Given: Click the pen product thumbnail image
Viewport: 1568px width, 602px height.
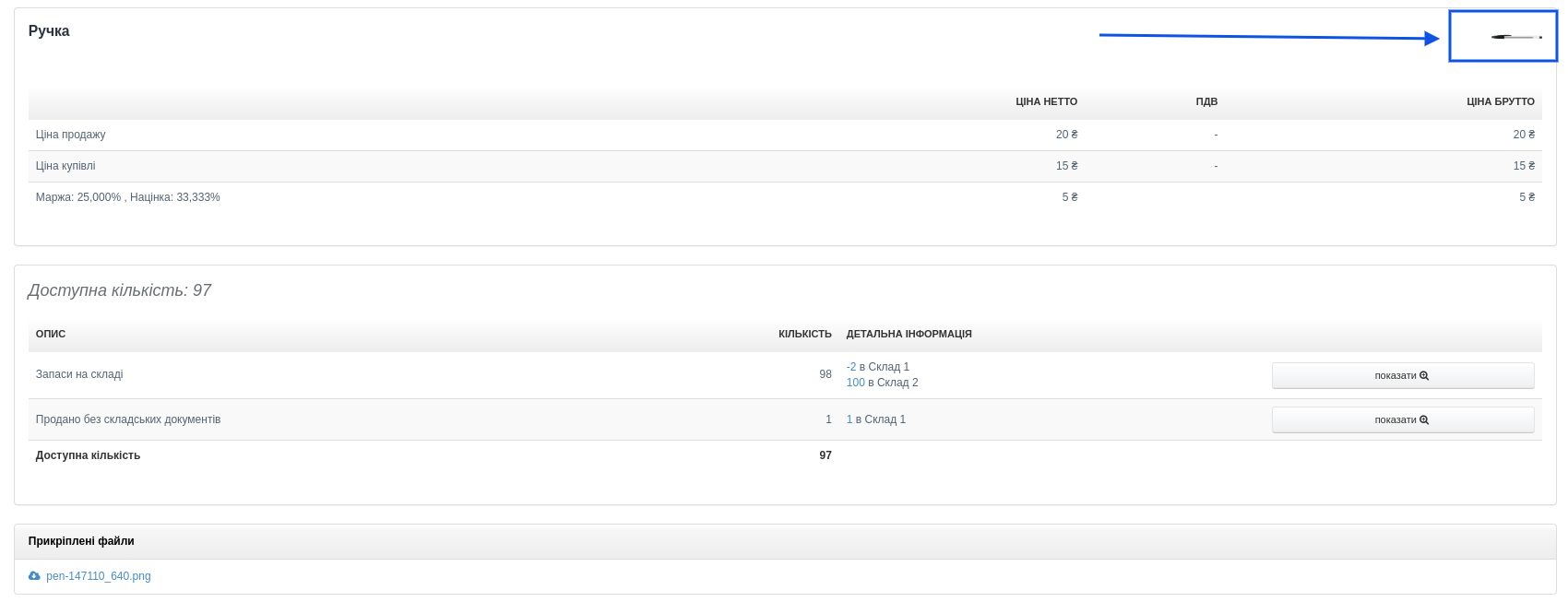Looking at the screenshot, I should (x=1515, y=37).
